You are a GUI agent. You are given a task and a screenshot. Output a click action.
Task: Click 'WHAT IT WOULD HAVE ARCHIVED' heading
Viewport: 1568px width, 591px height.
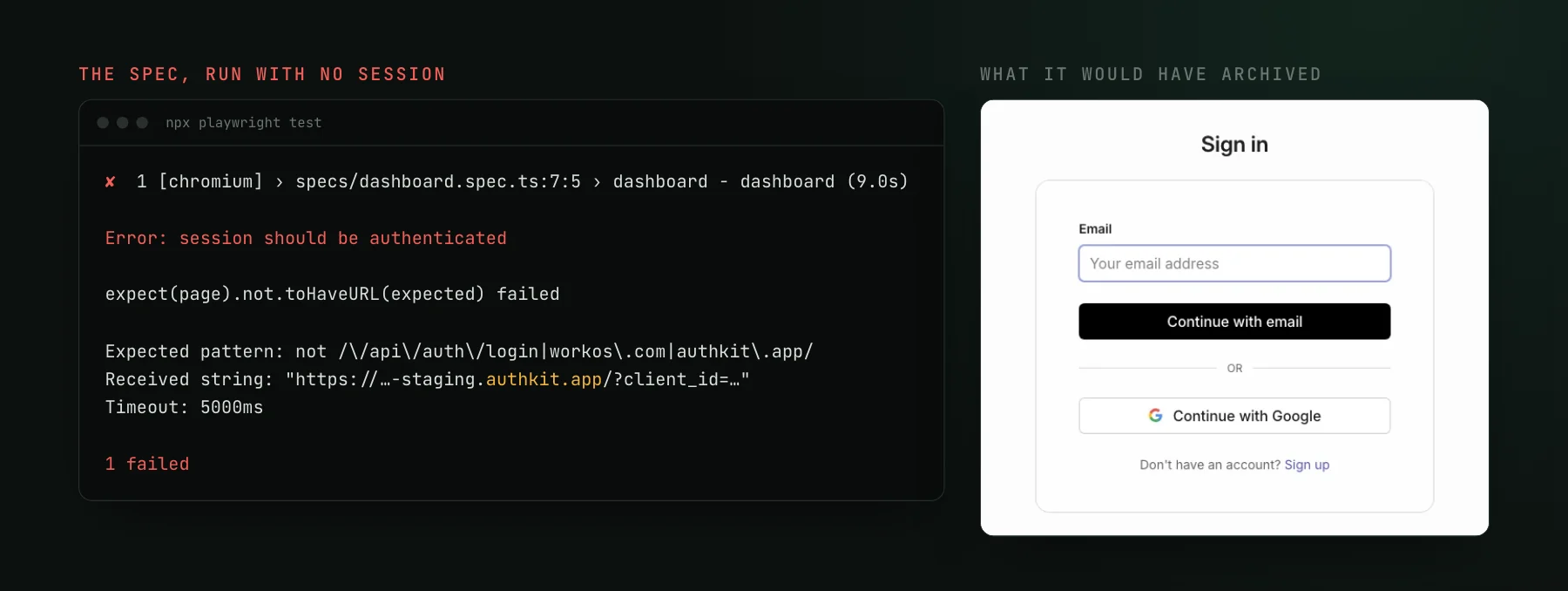point(1151,74)
